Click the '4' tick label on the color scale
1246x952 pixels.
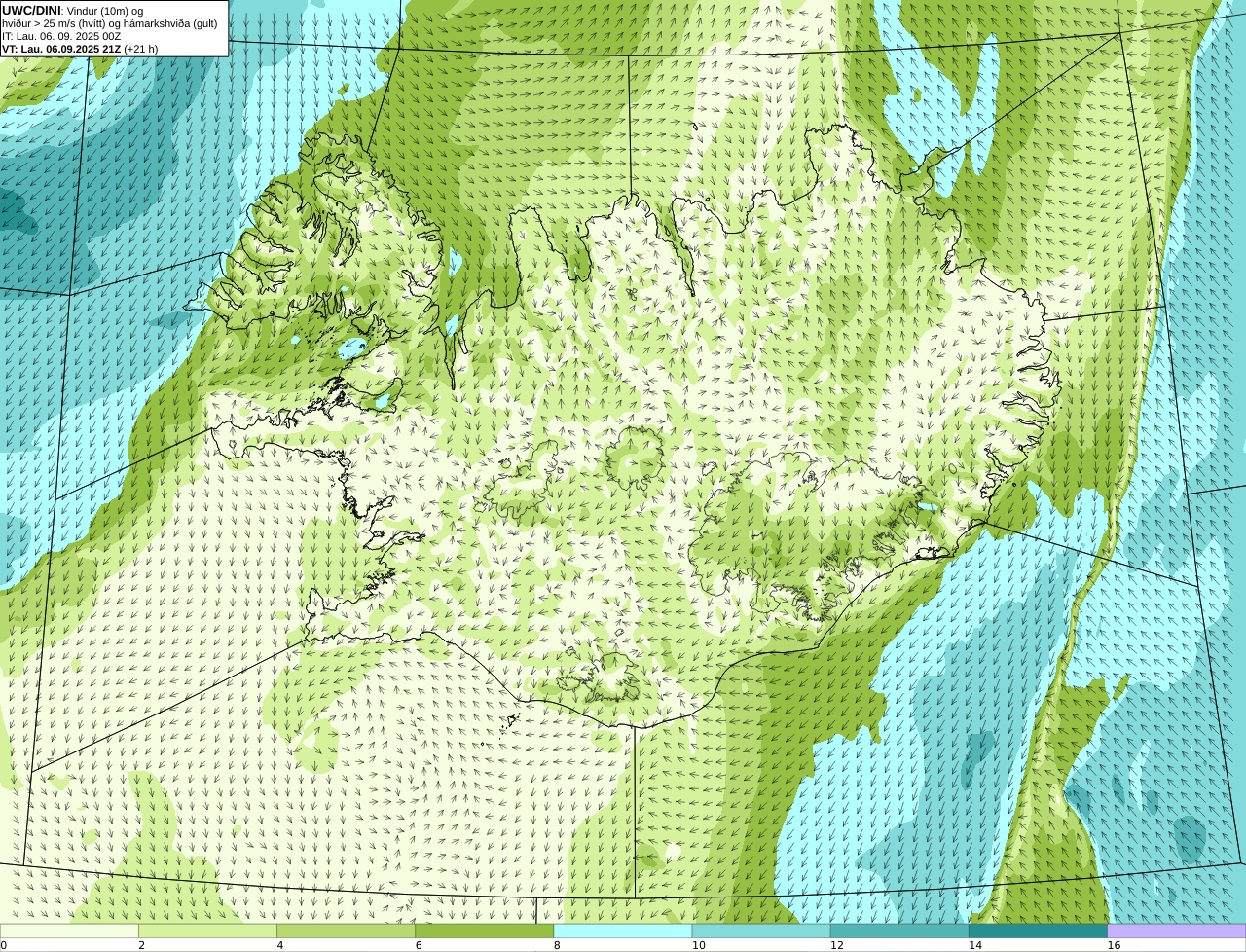coord(280,945)
